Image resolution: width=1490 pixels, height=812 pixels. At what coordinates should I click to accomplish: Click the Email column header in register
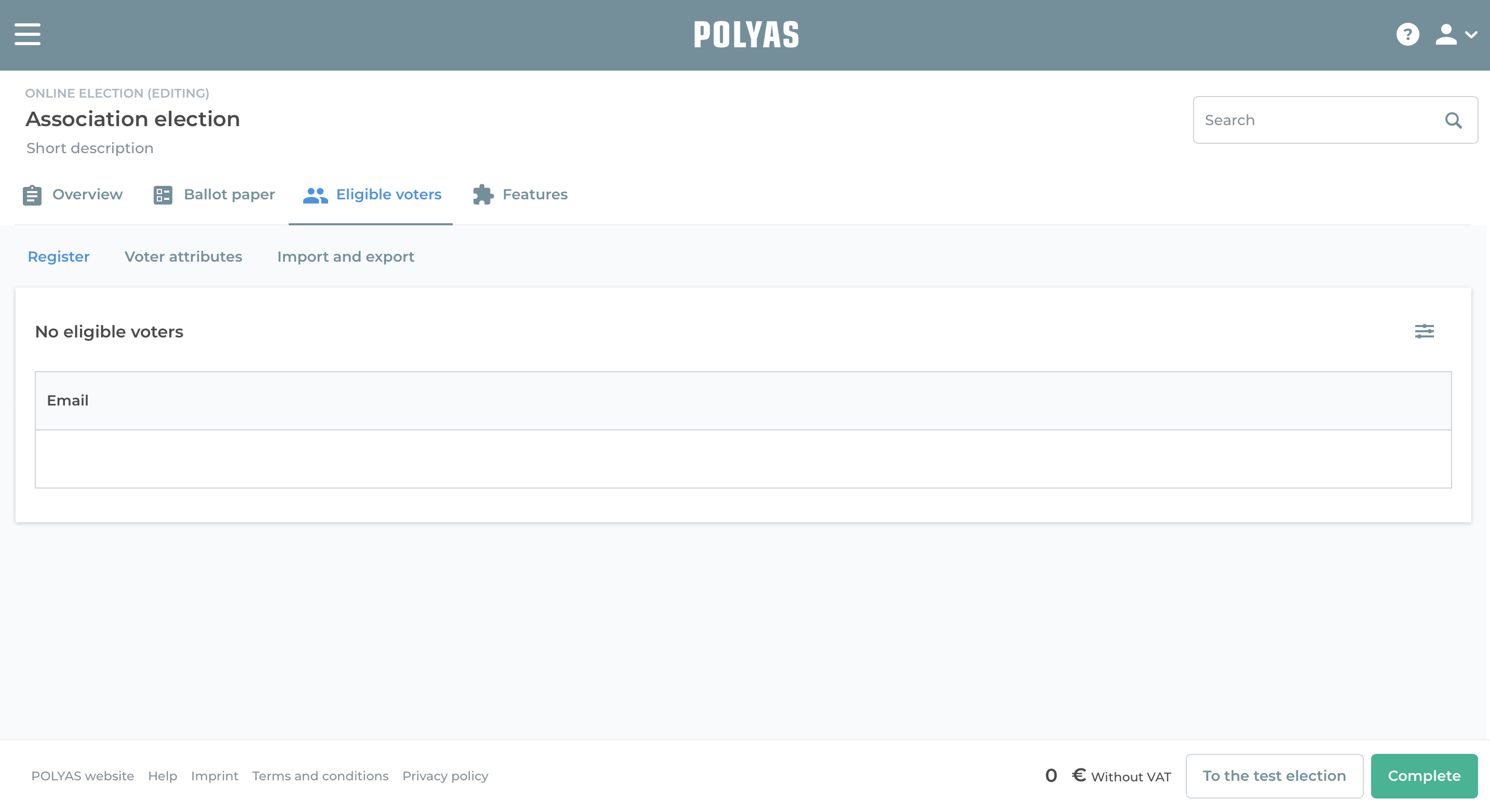(x=67, y=399)
